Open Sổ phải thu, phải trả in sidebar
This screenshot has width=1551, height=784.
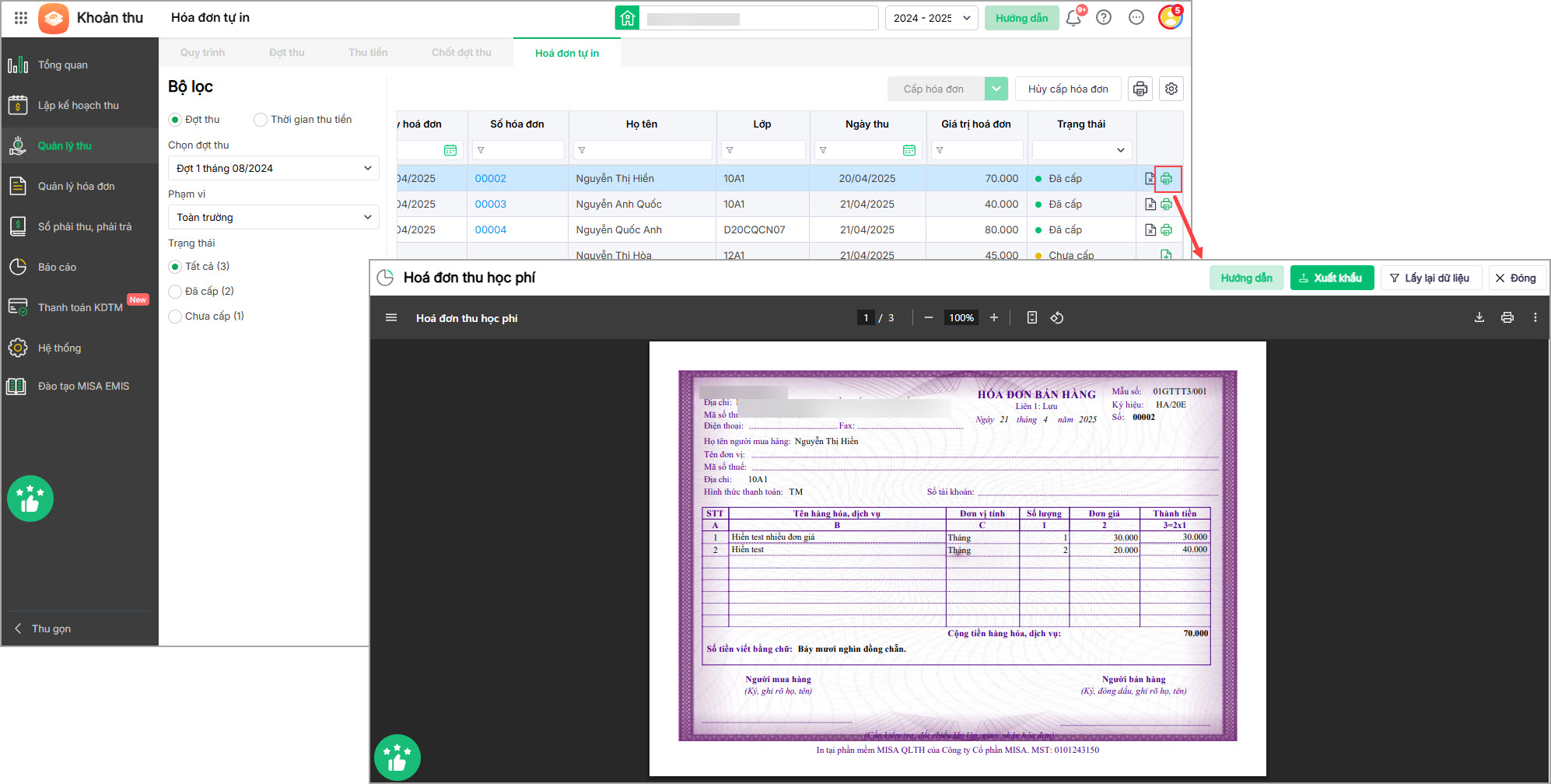point(79,226)
